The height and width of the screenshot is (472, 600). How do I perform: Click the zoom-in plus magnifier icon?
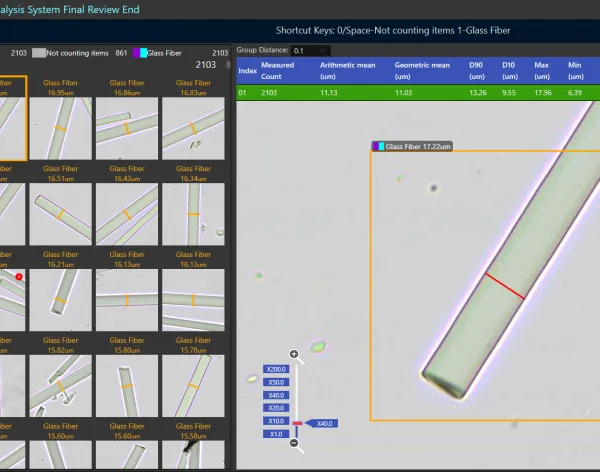pyautogui.click(x=294, y=354)
